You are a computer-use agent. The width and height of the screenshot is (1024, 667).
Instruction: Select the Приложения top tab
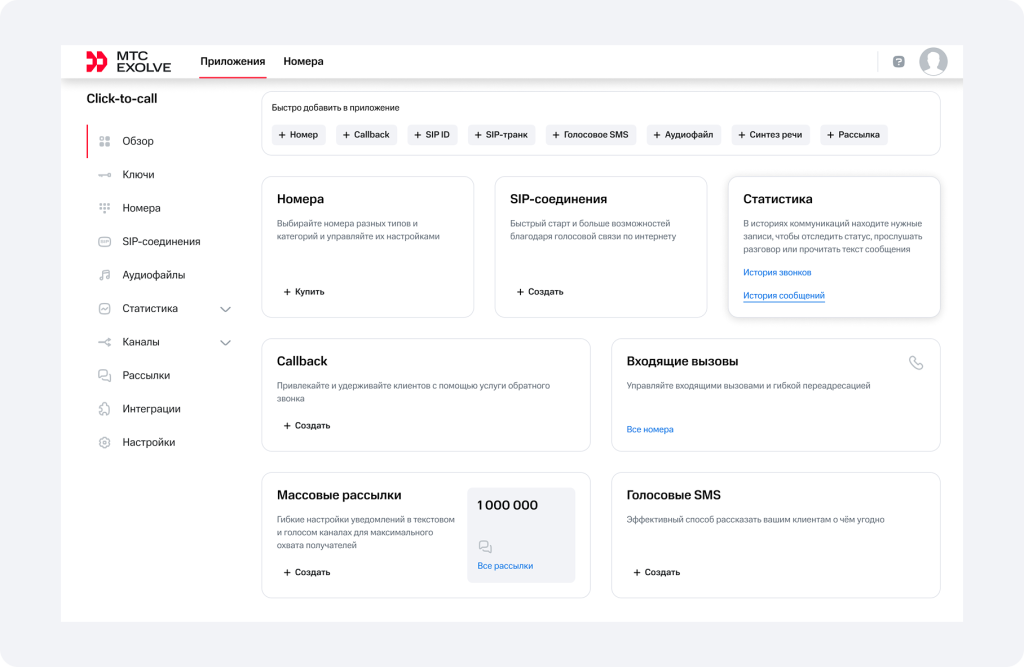pos(232,62)
